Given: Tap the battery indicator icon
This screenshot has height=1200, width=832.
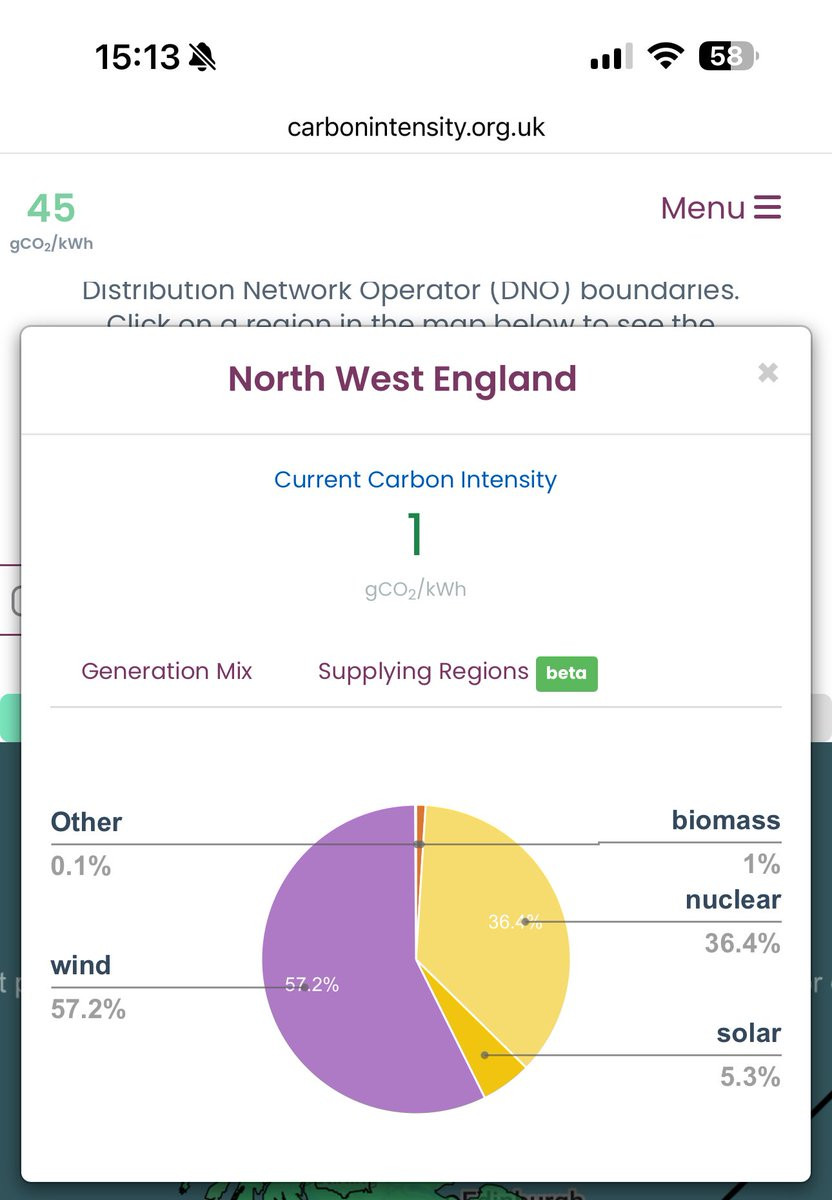Looking at the screenshot, I should pos(729,57).
